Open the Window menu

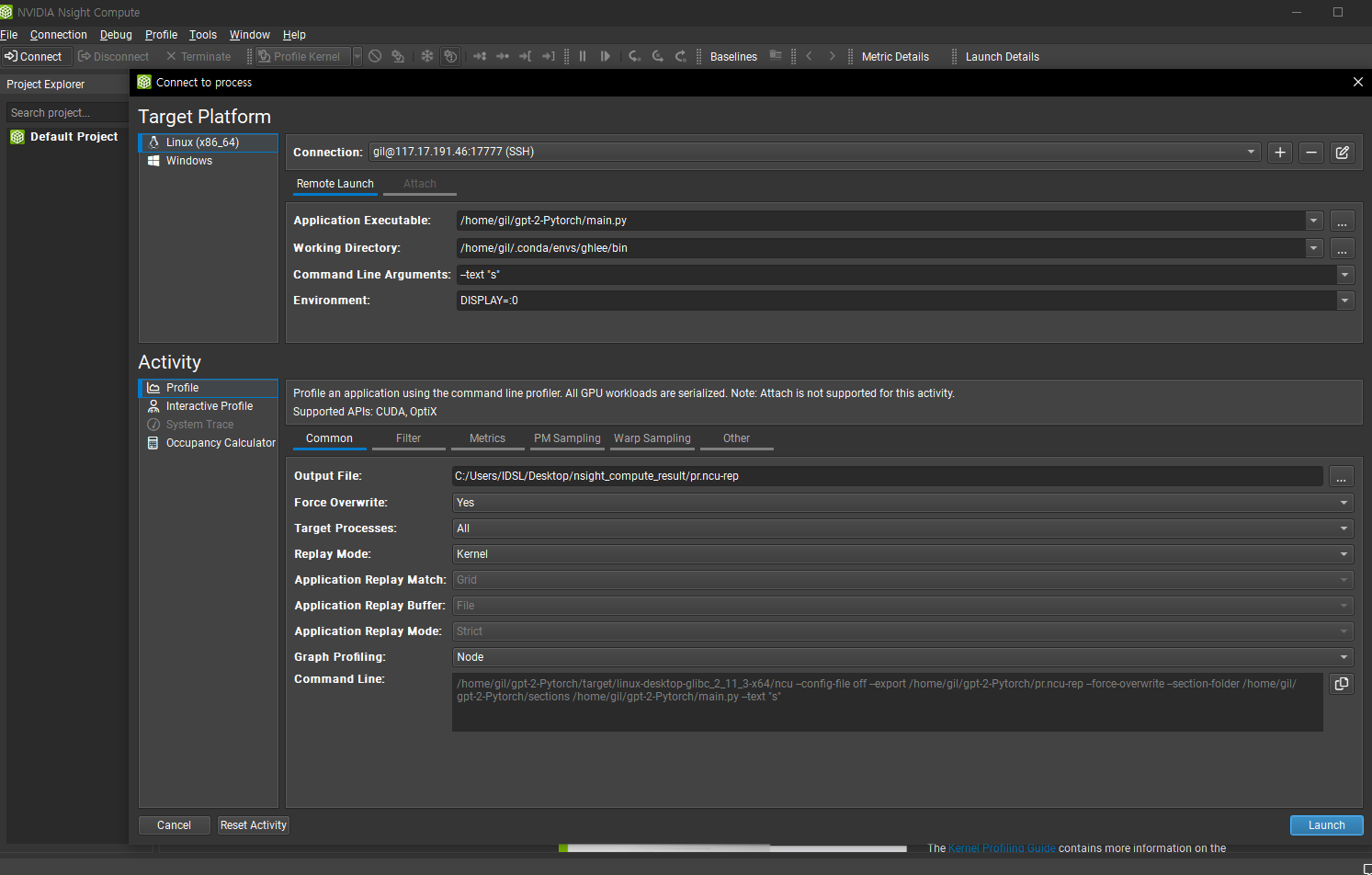click(250, 35)
